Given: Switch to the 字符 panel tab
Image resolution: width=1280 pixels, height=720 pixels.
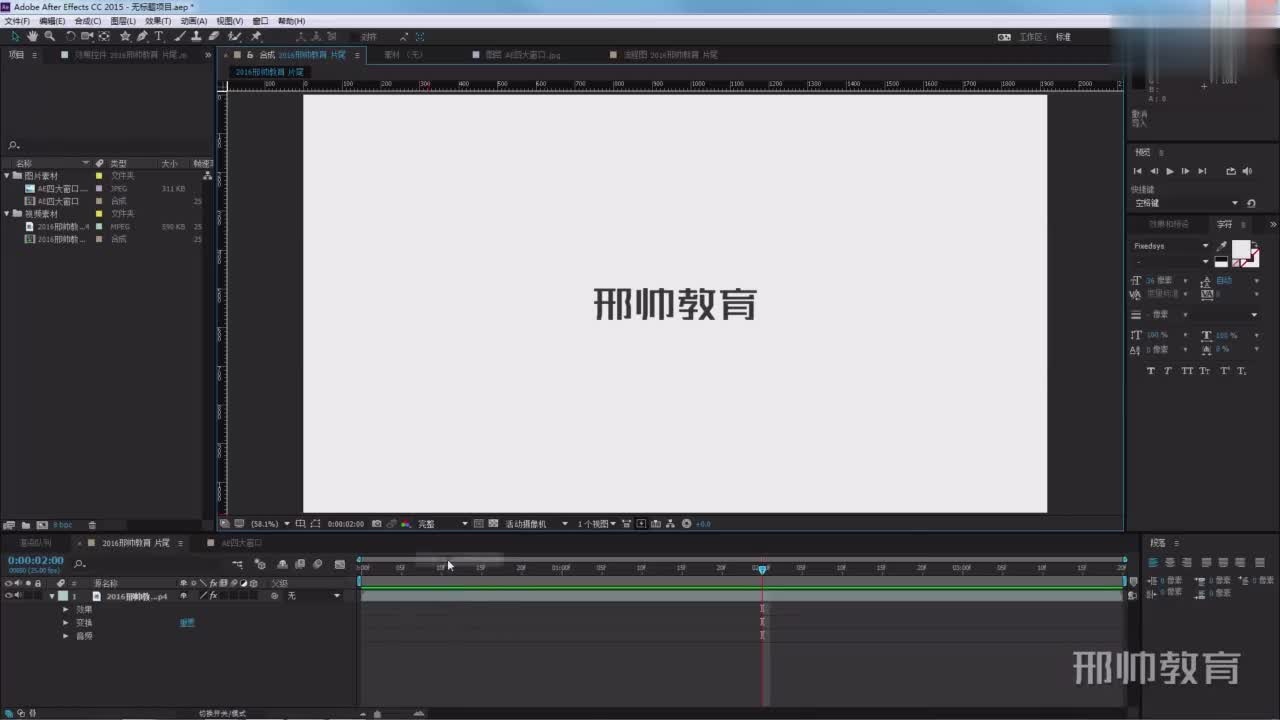Looking at the screenshot, I should (1224, 224).
